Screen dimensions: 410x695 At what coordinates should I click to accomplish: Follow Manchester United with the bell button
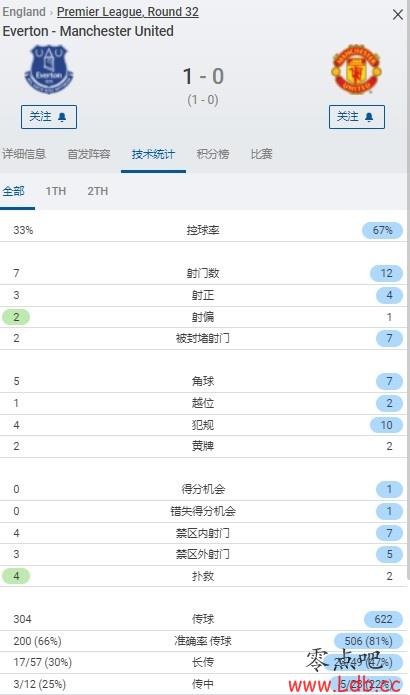(x=356, y=117)
